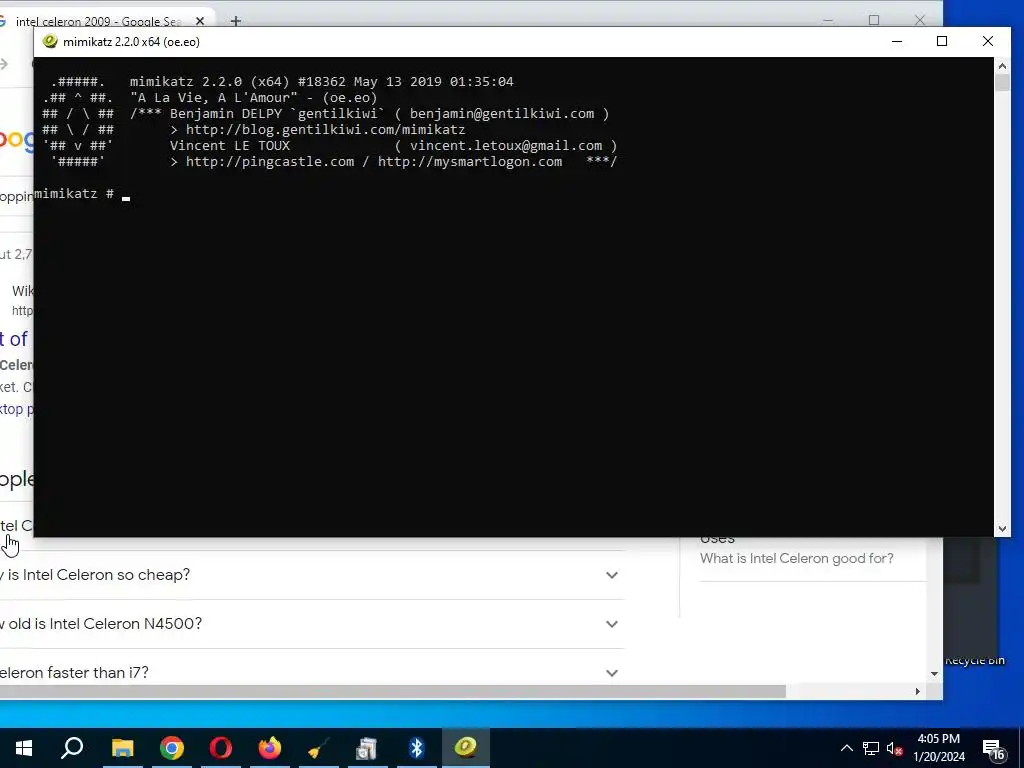The height and width of the screenshot is (768, 1024).
Task: Click the mimikatz console scrollbar thumb
Action: click(1002, 83)
